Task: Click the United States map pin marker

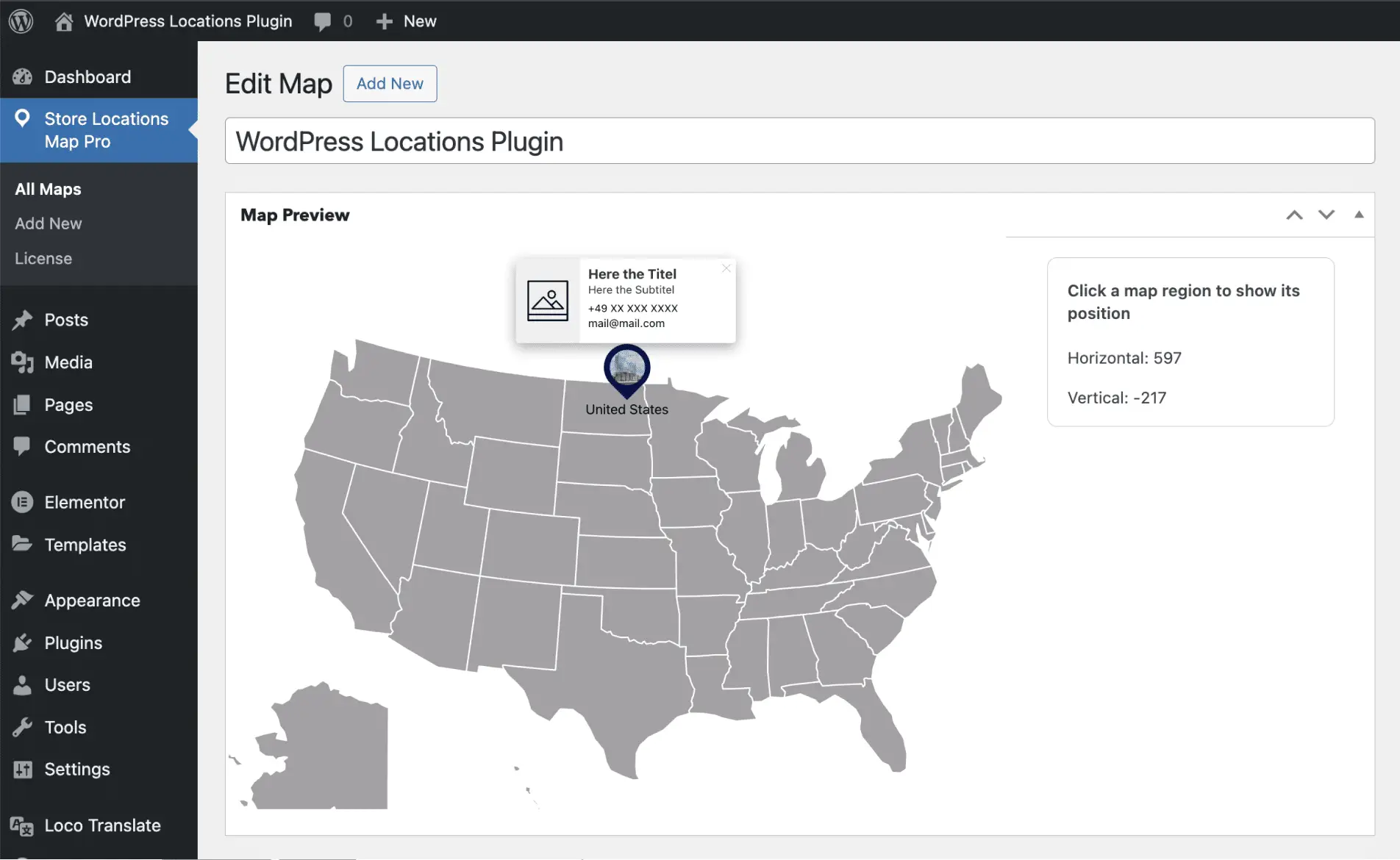Action: (x=626, y=370)
